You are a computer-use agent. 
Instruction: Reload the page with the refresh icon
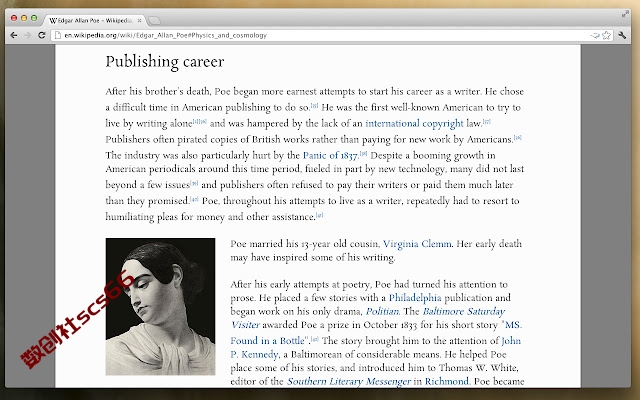click(41, 35)
